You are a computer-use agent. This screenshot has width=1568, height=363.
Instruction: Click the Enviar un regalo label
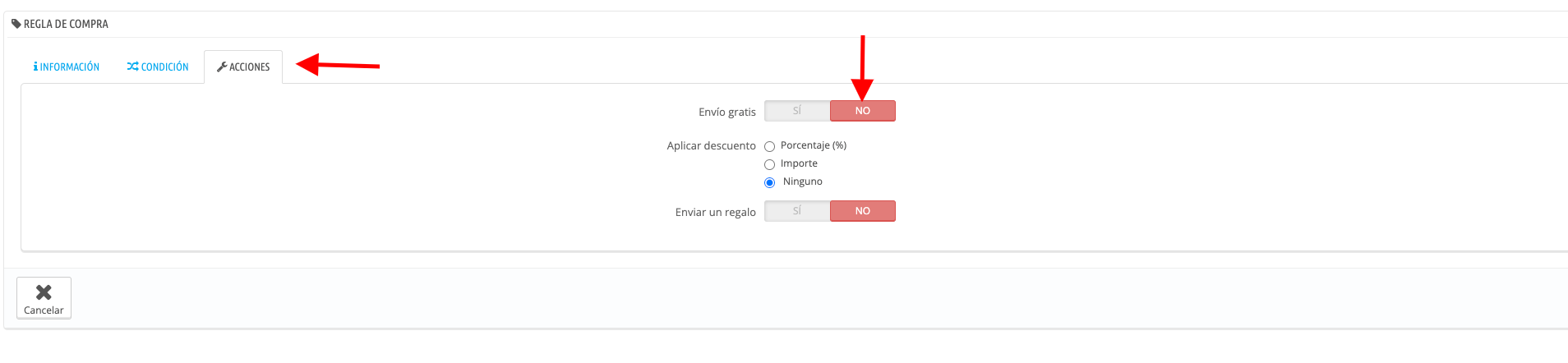716,212
